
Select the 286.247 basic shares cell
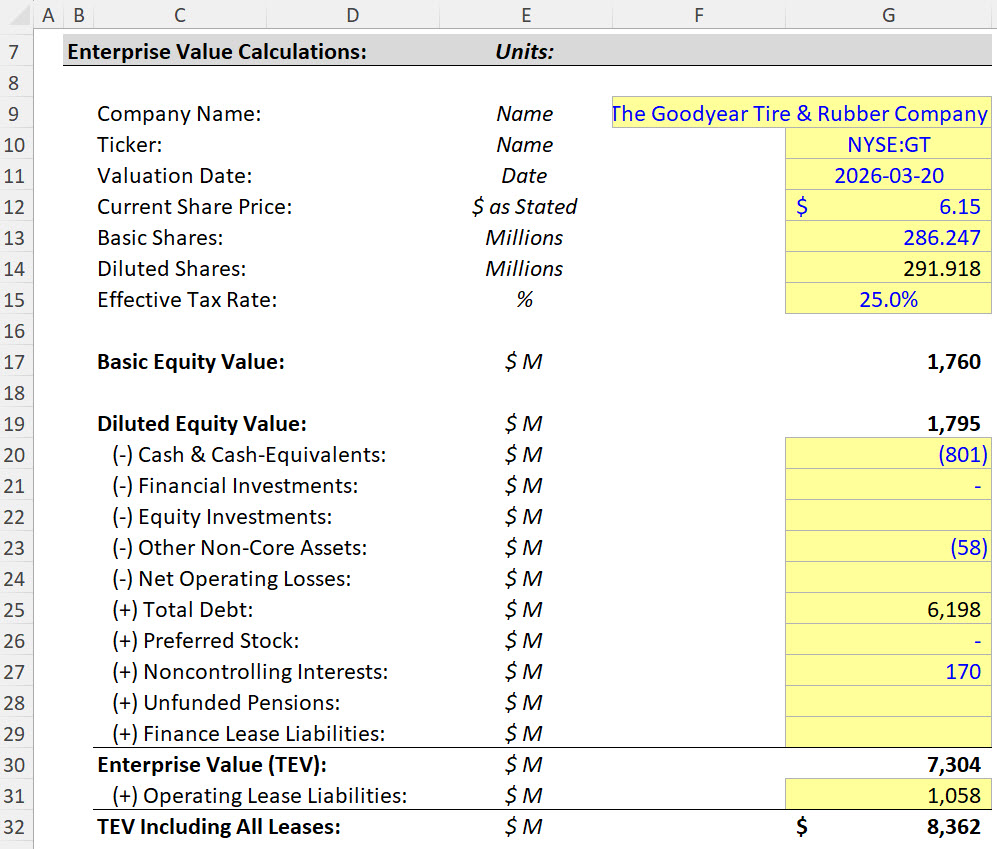click(888, 237)
